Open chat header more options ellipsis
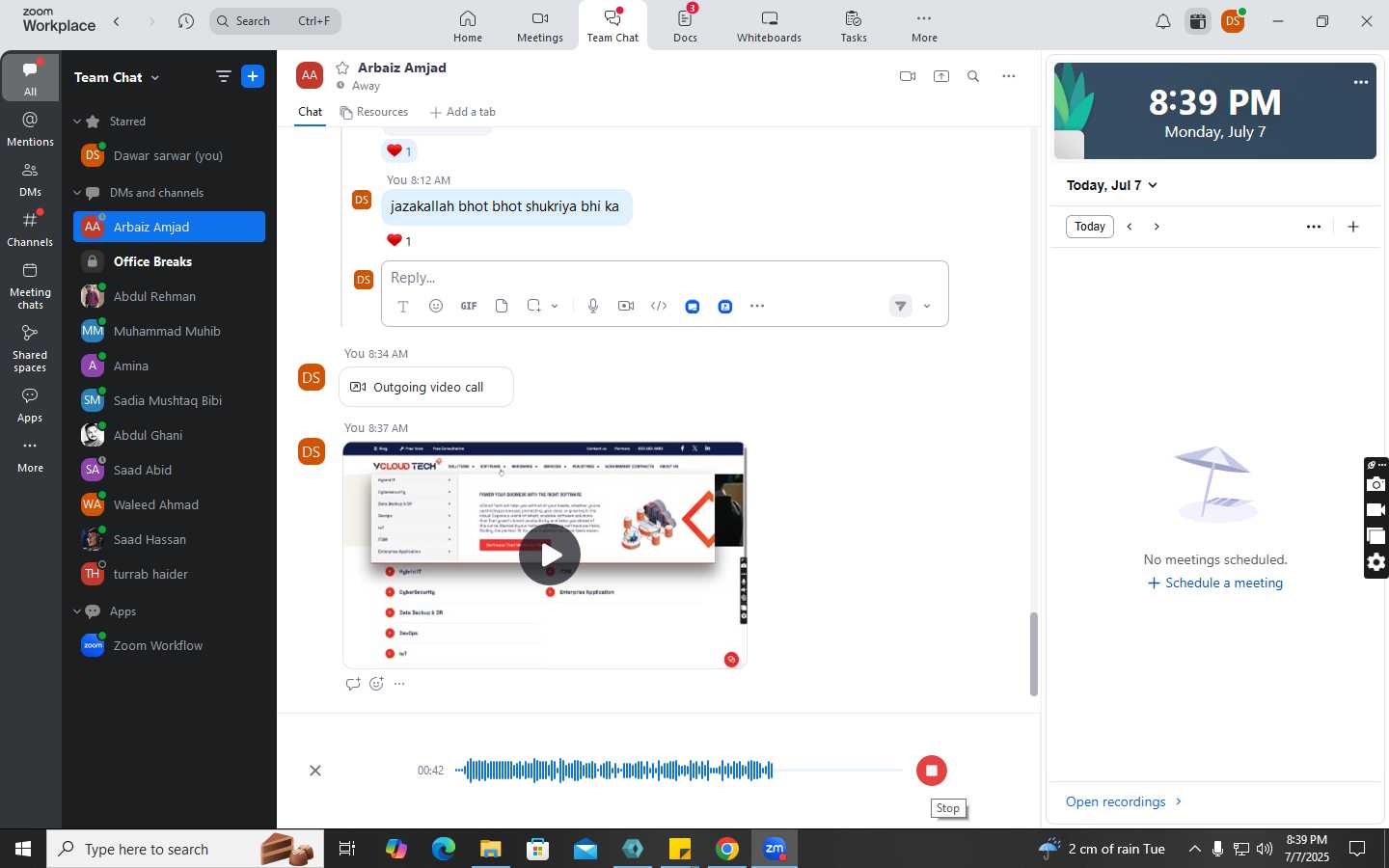 [x=1009, y=76]
